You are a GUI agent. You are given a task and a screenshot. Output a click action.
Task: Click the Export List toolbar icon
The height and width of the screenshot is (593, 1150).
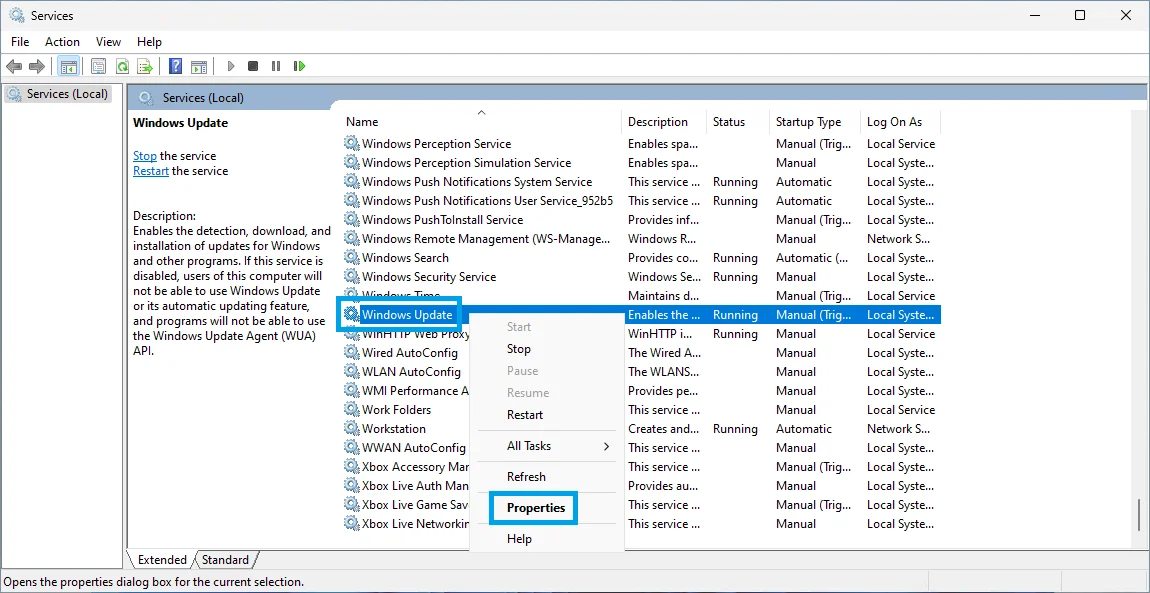click(145, 66)
